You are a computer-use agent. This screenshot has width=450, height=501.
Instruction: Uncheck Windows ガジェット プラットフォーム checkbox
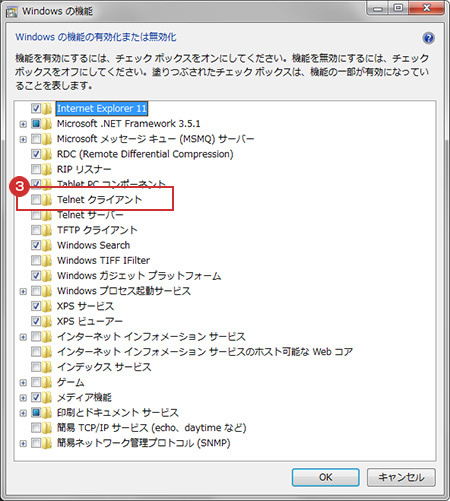pos(36,275)
